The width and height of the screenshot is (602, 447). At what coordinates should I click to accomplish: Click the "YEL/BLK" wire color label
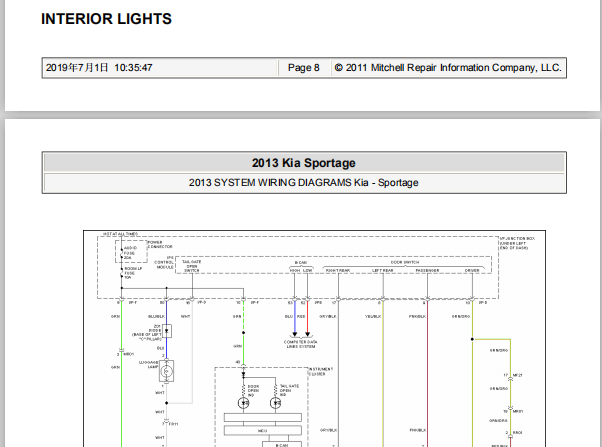(x=373, y=317)
